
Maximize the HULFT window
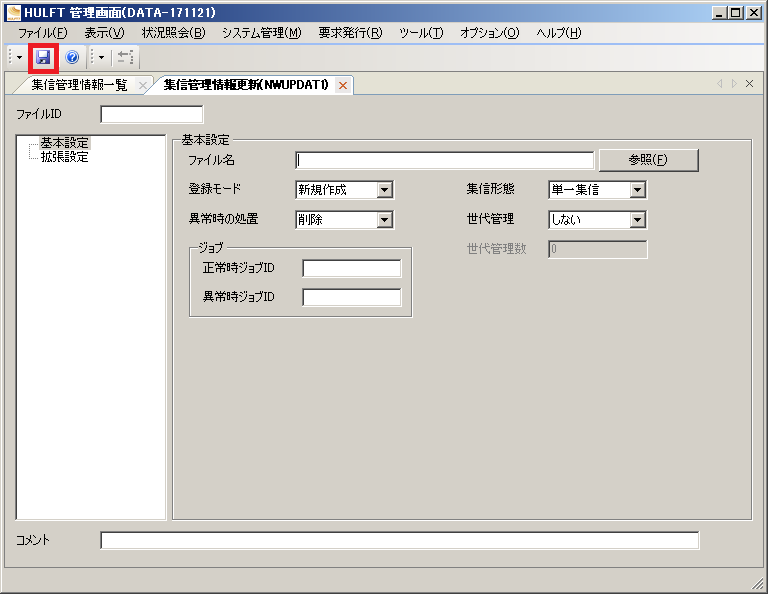coord(736,13)
